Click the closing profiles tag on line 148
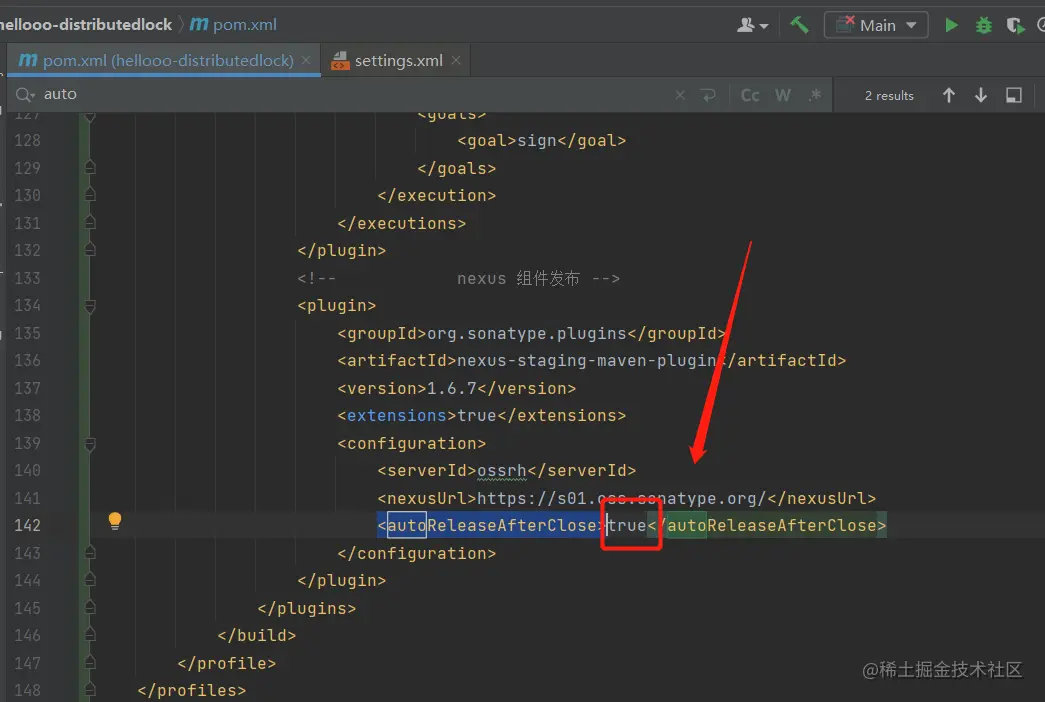Screen dimensions: 1045x702 pos(191,690)
